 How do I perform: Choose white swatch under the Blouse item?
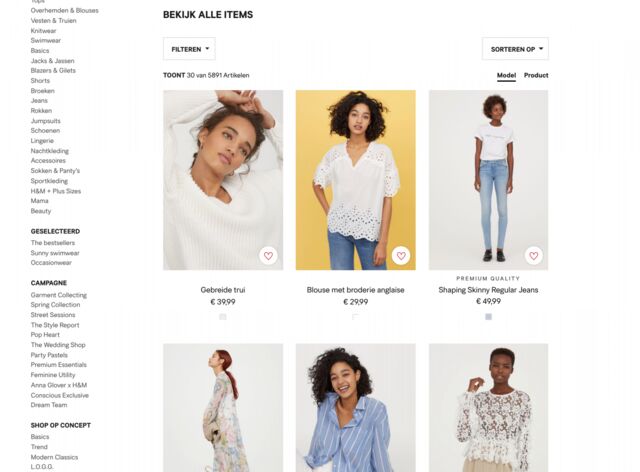pos(355,317)
